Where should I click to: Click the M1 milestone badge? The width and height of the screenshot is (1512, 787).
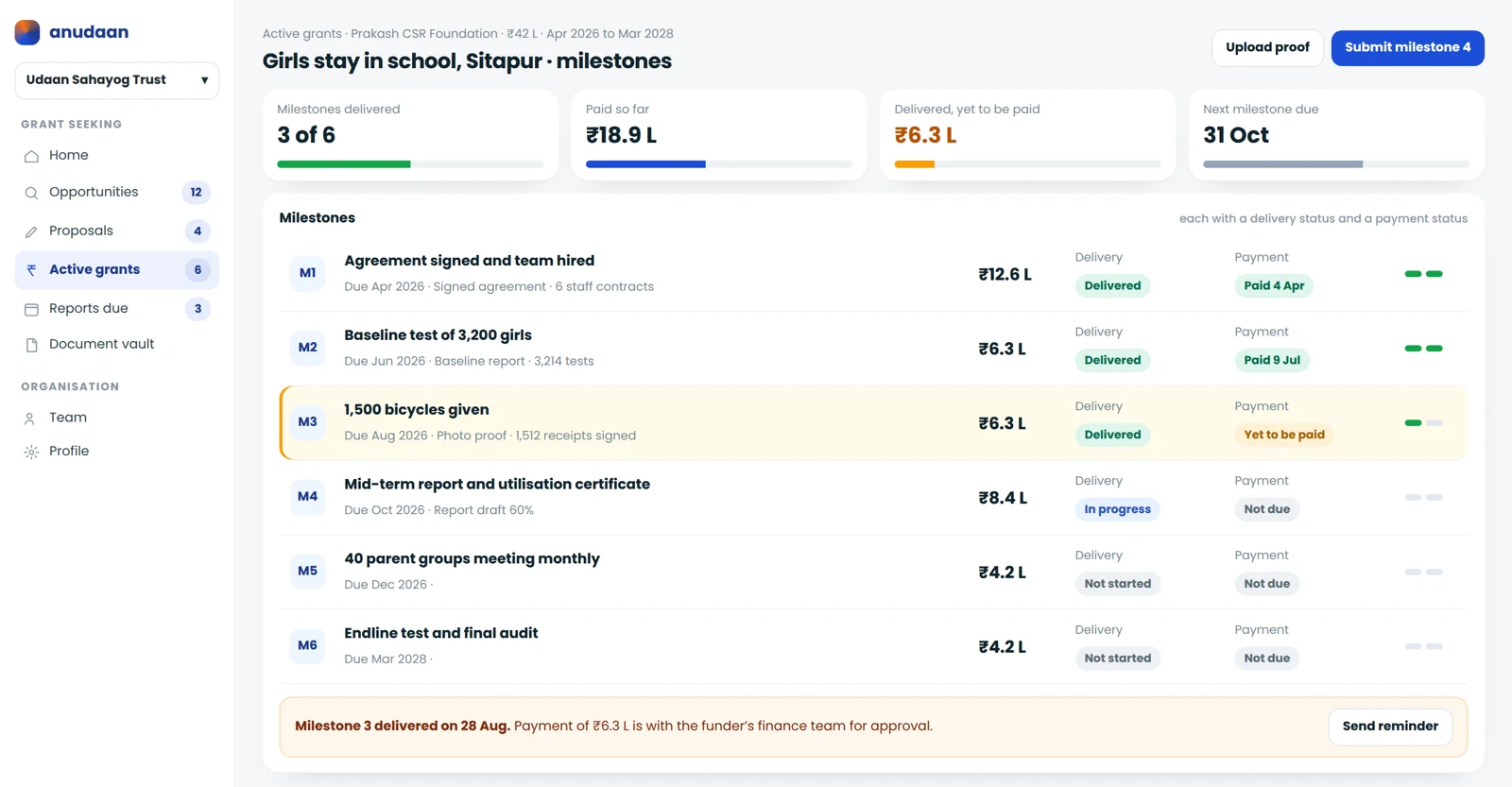307,273
